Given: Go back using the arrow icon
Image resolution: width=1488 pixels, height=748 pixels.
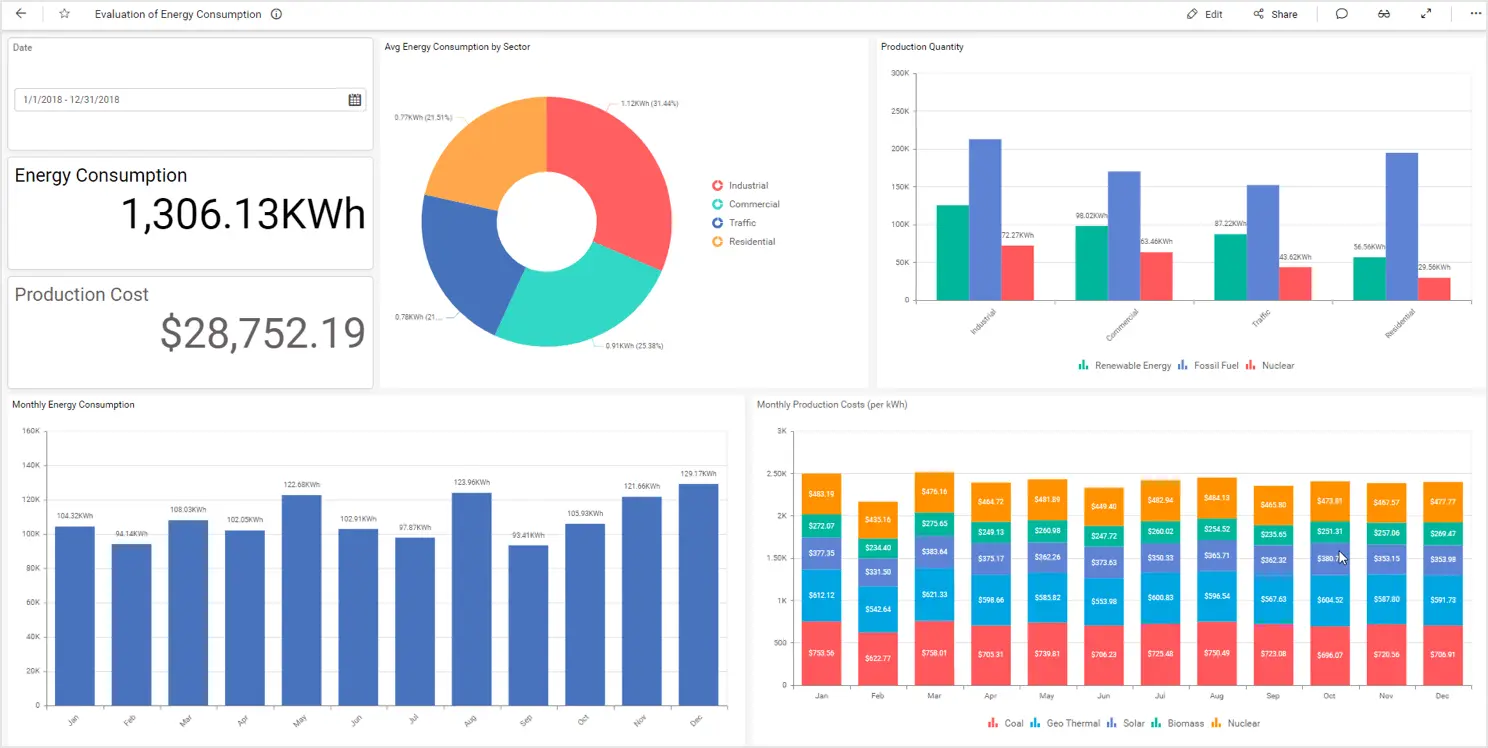Looking at the screenshot, I should click(21, 14).
